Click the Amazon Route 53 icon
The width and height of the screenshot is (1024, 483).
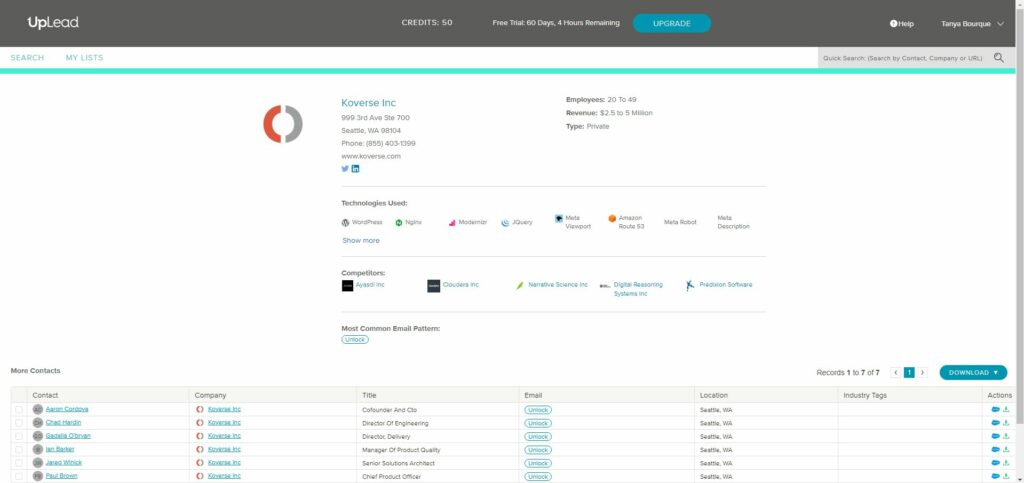point(612,219)
